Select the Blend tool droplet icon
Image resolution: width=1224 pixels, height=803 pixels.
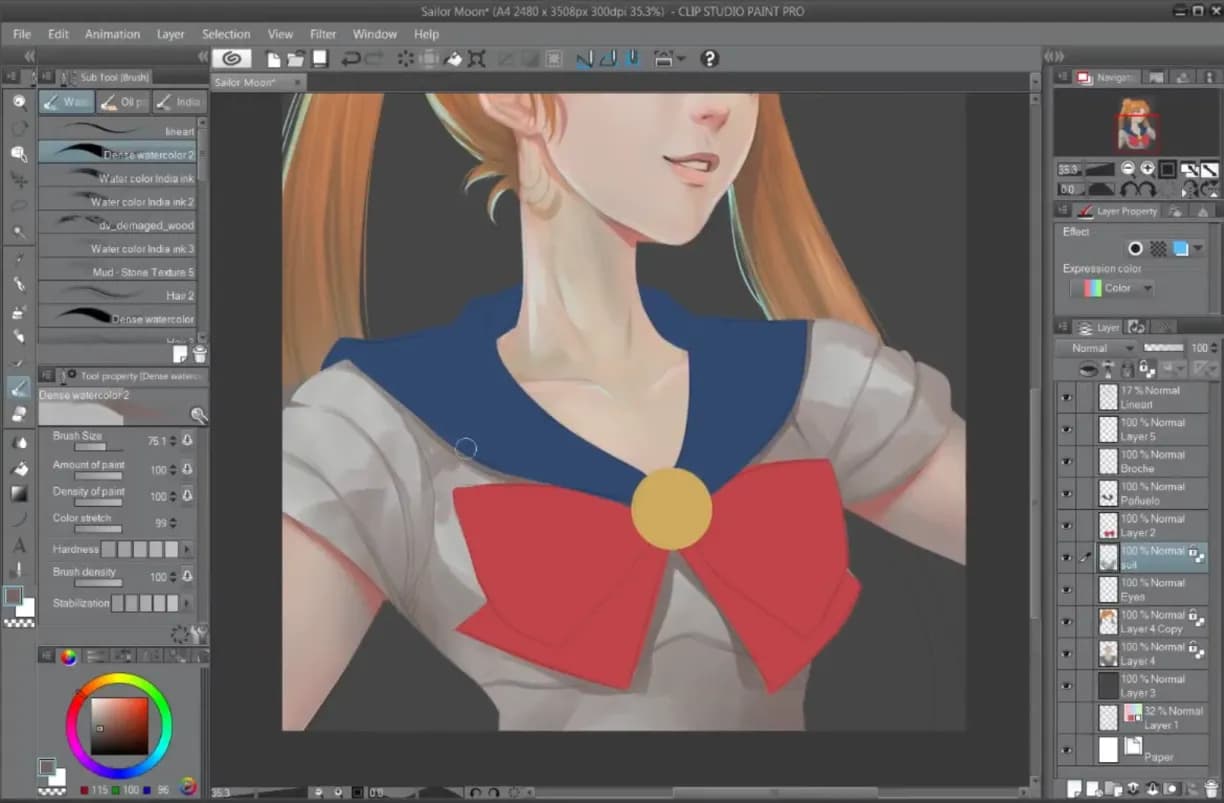(19, 441)
